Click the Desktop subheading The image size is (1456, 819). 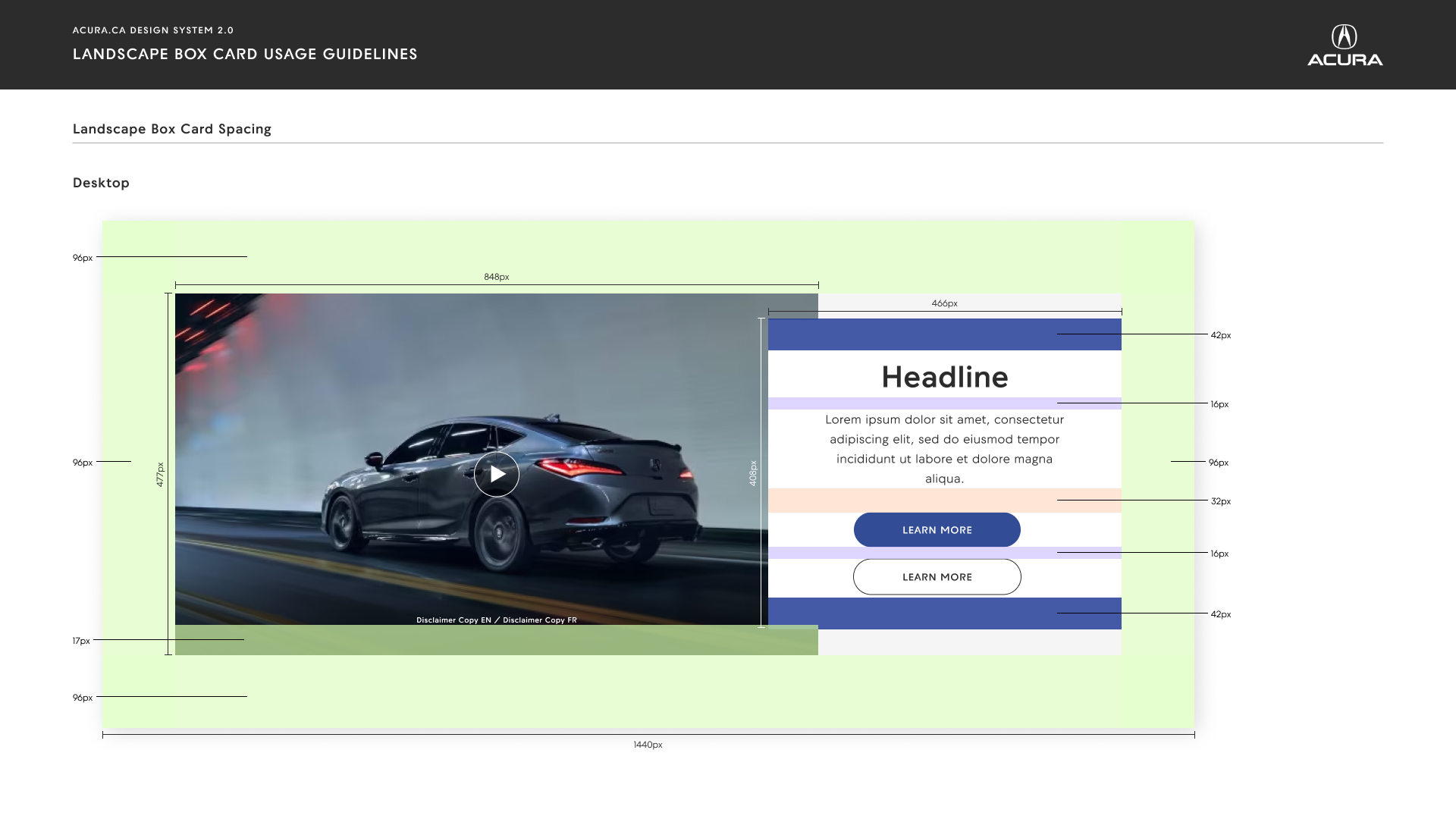click(x=101, y=183)
